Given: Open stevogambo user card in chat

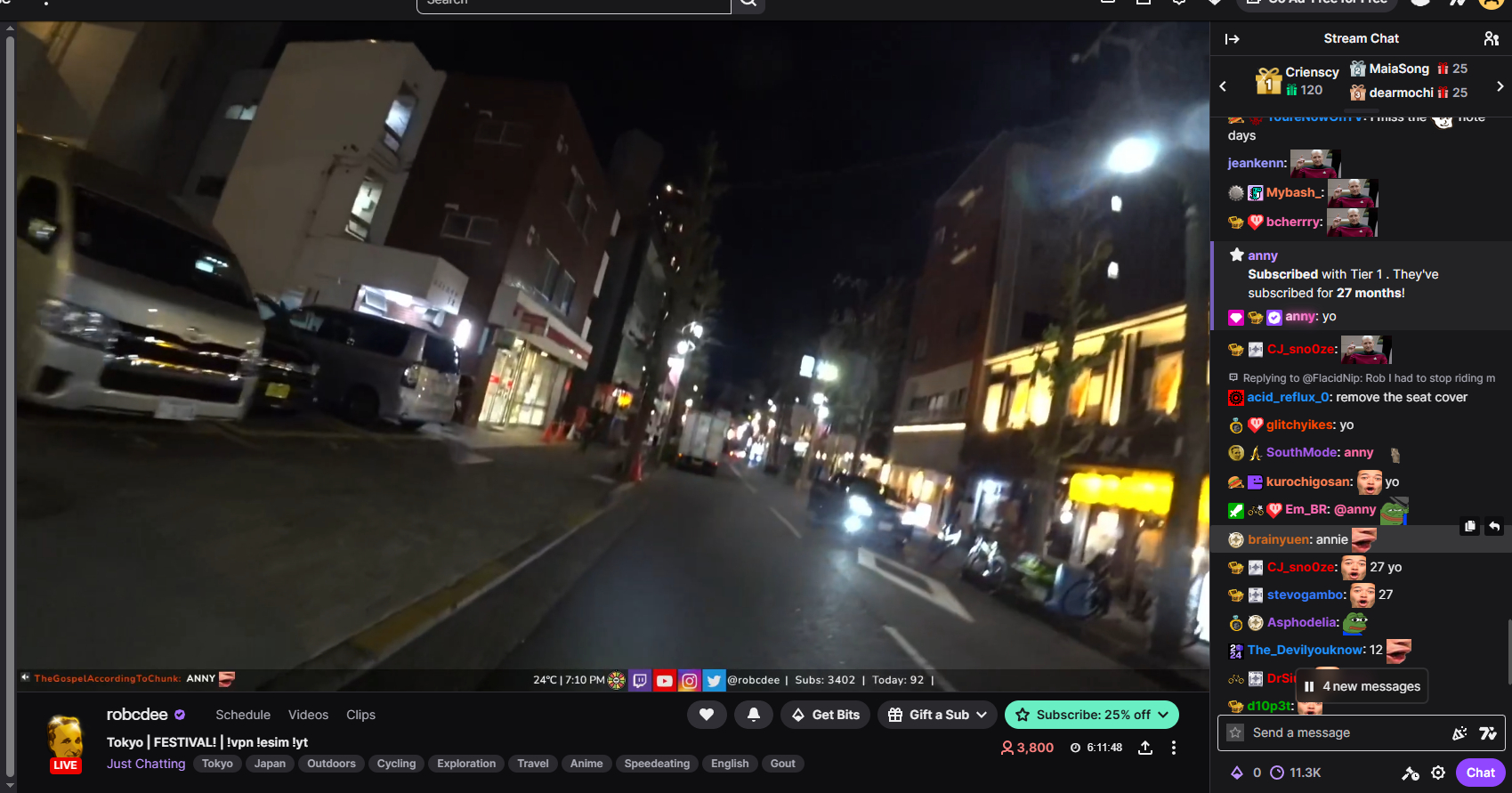Looking at the screenshot, I should [x=1306, y=595].
